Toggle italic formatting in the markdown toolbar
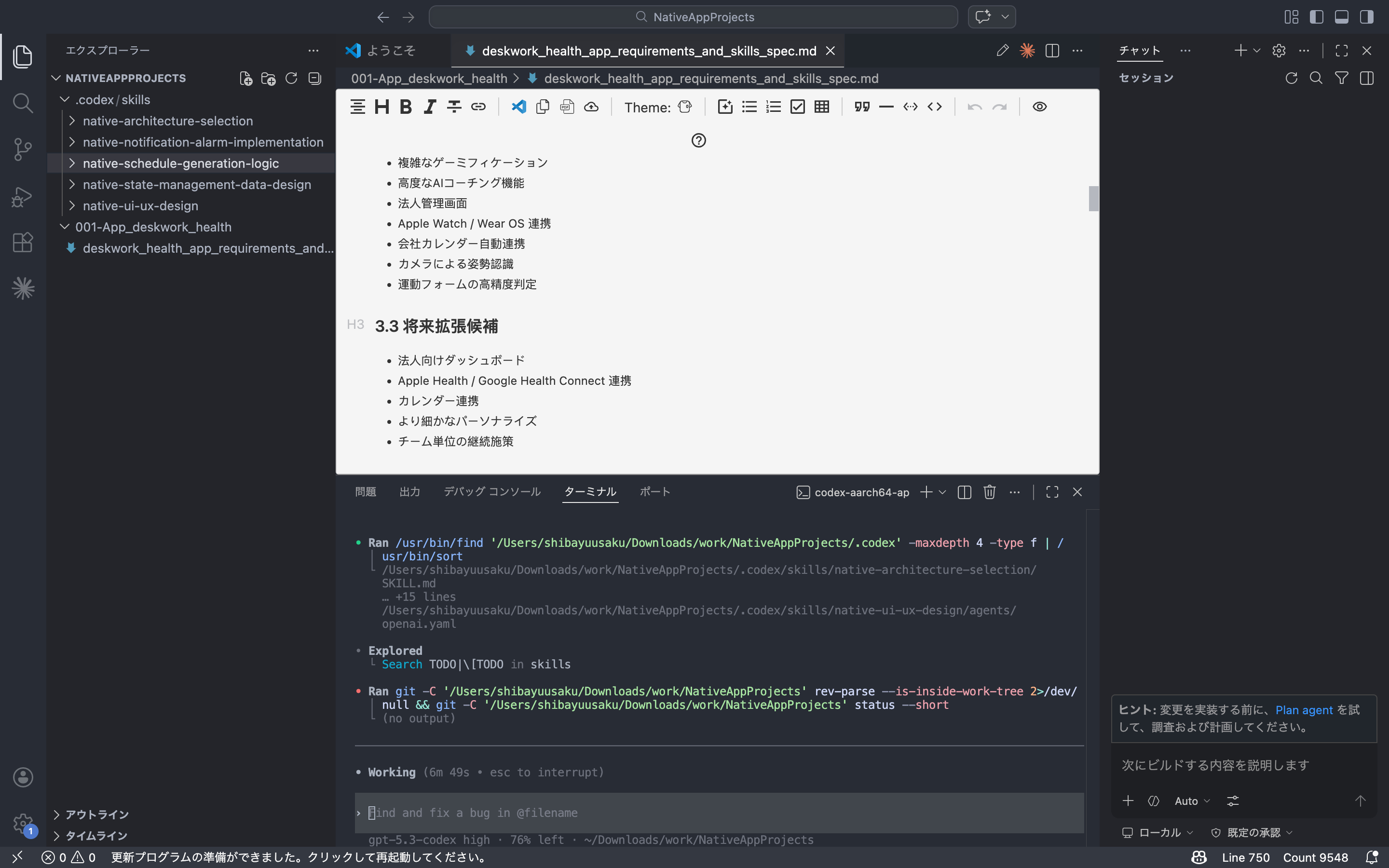 [x=429, y=107]
